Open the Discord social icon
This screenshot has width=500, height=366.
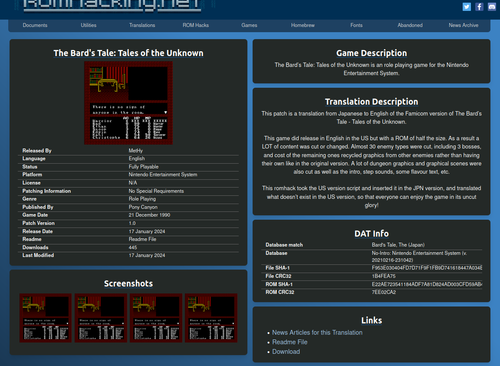point(492,7)
